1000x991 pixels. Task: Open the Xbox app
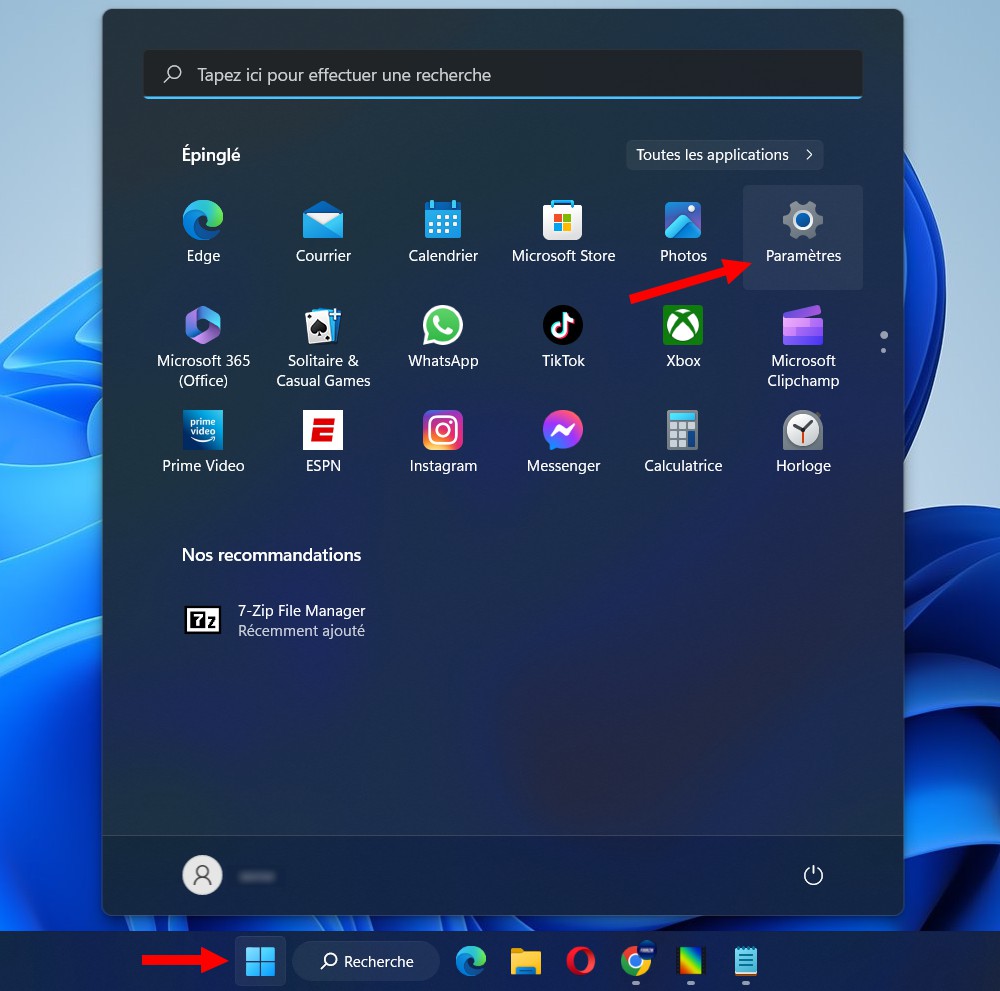tap(683, 335)
